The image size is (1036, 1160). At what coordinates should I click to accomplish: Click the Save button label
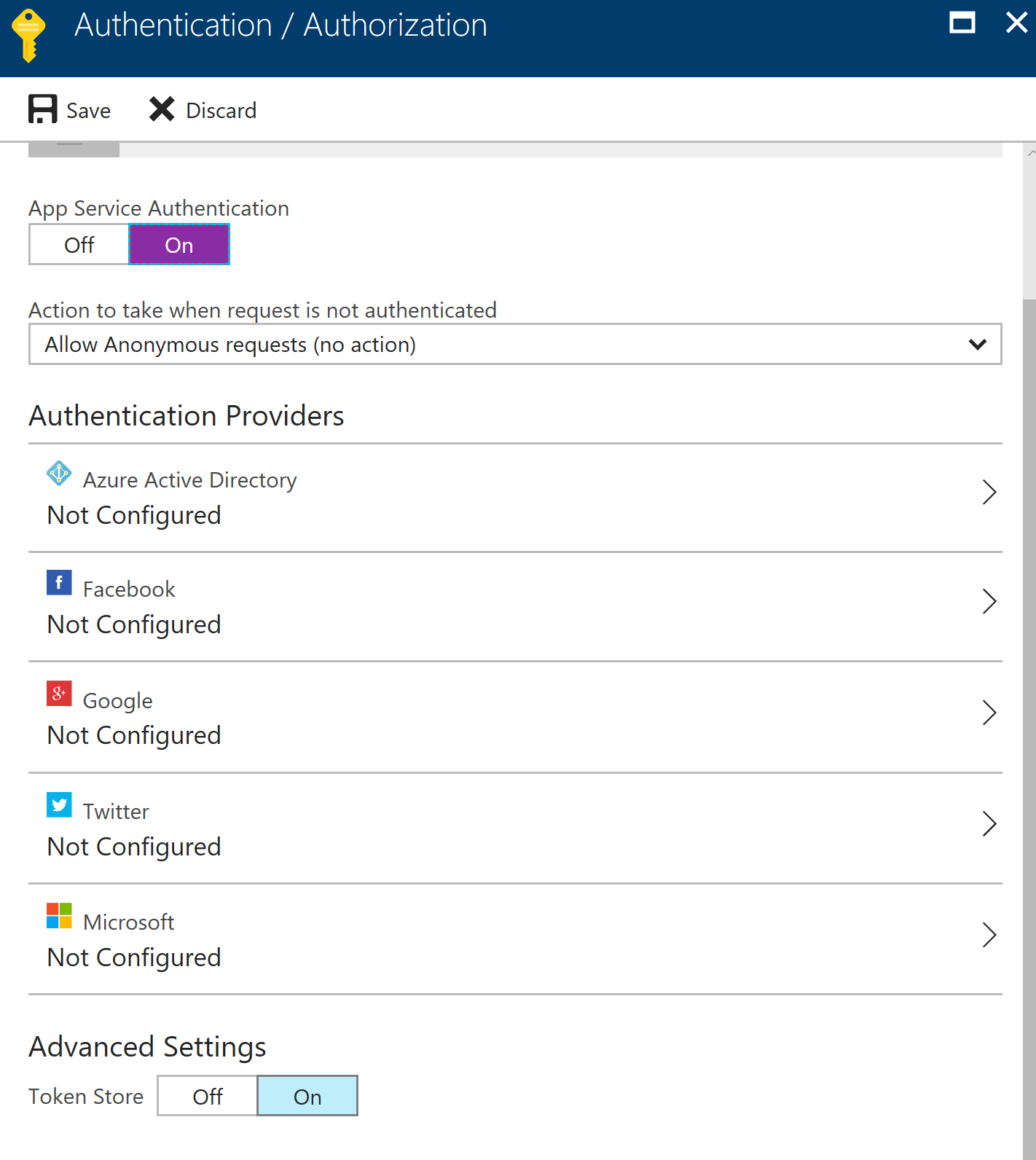89,111
